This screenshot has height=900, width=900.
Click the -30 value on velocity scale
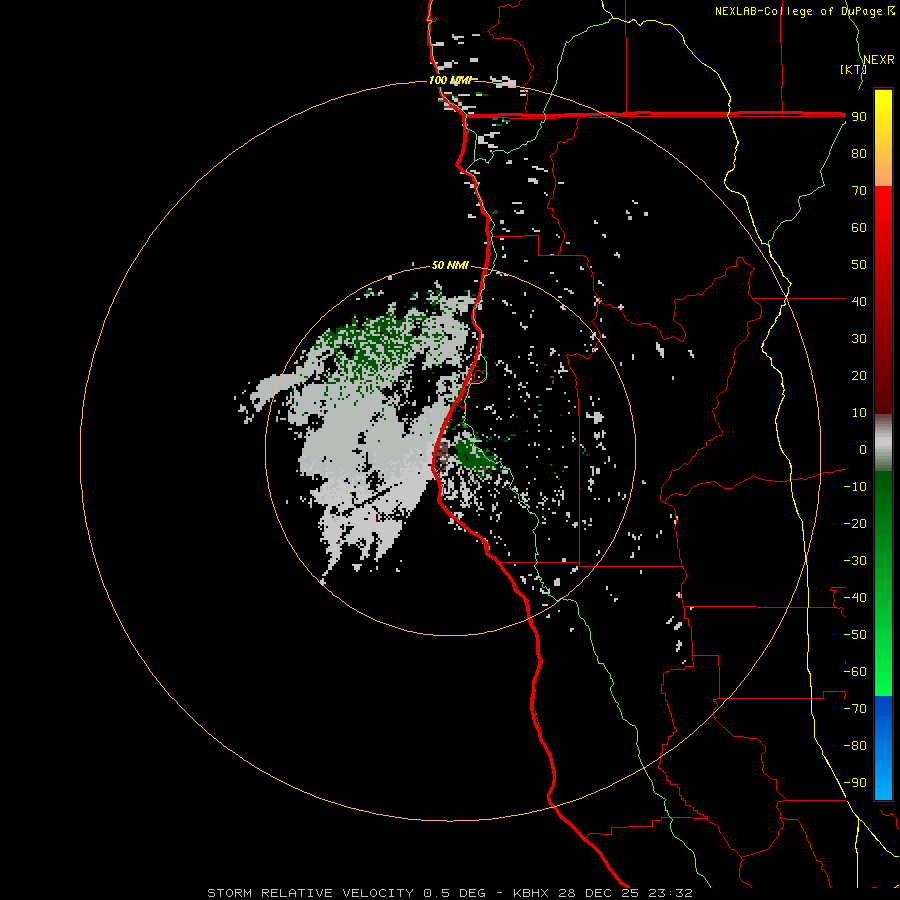pyautogui.click(x=855, y=561)
